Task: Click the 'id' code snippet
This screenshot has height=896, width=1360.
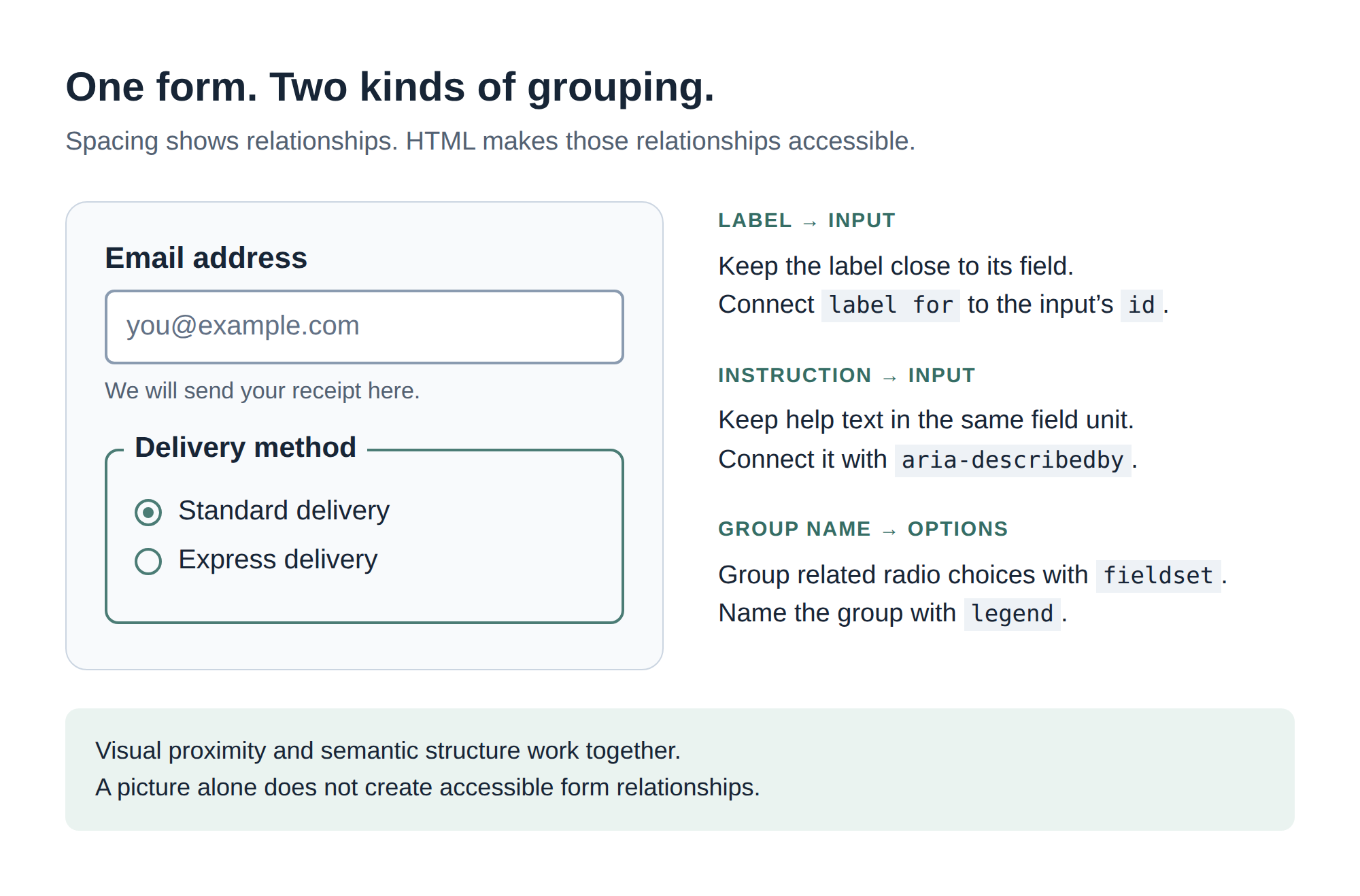Action: click(1141, 305)
